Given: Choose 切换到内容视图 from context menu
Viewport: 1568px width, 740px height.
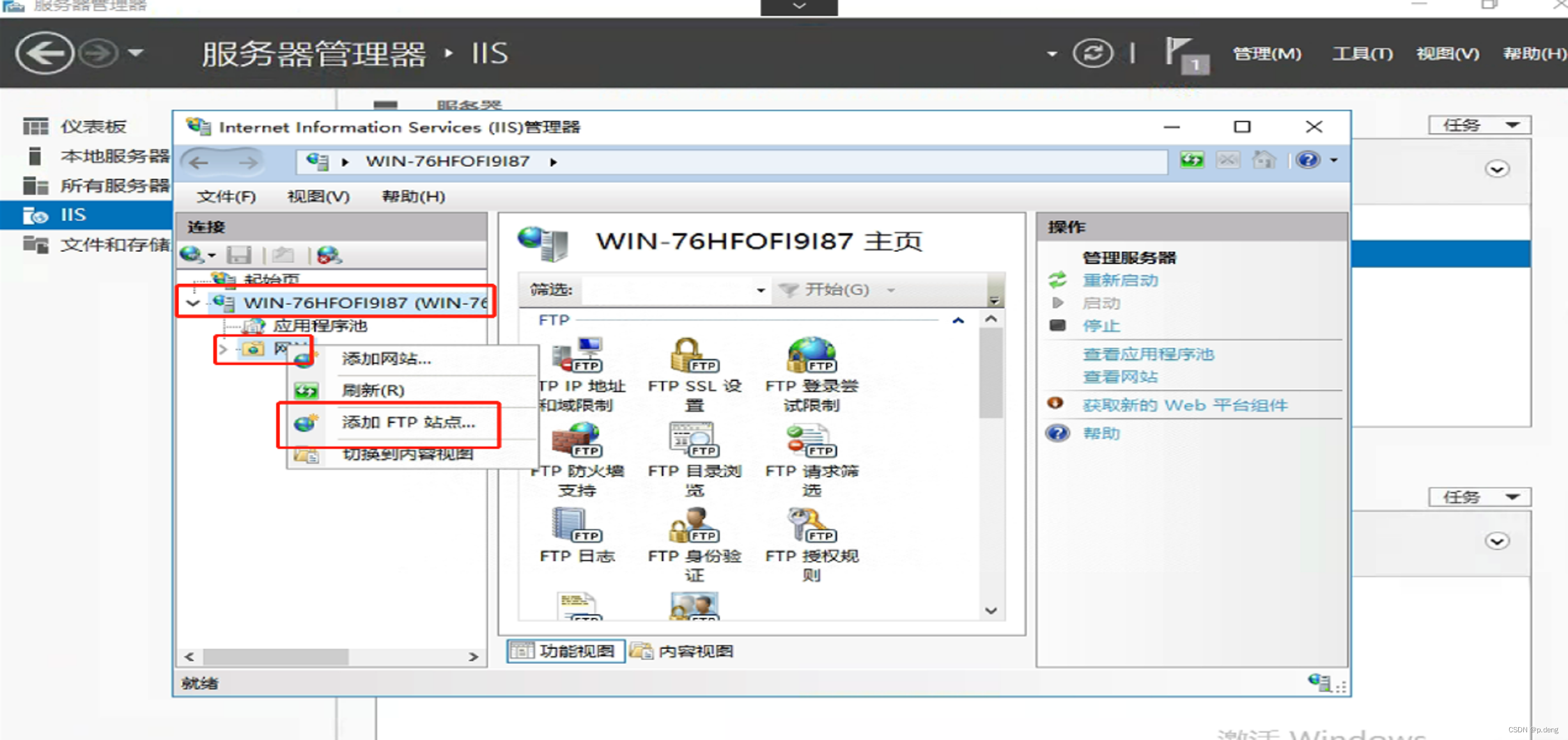Looking at the screenshot, I should tap(413, 454).
